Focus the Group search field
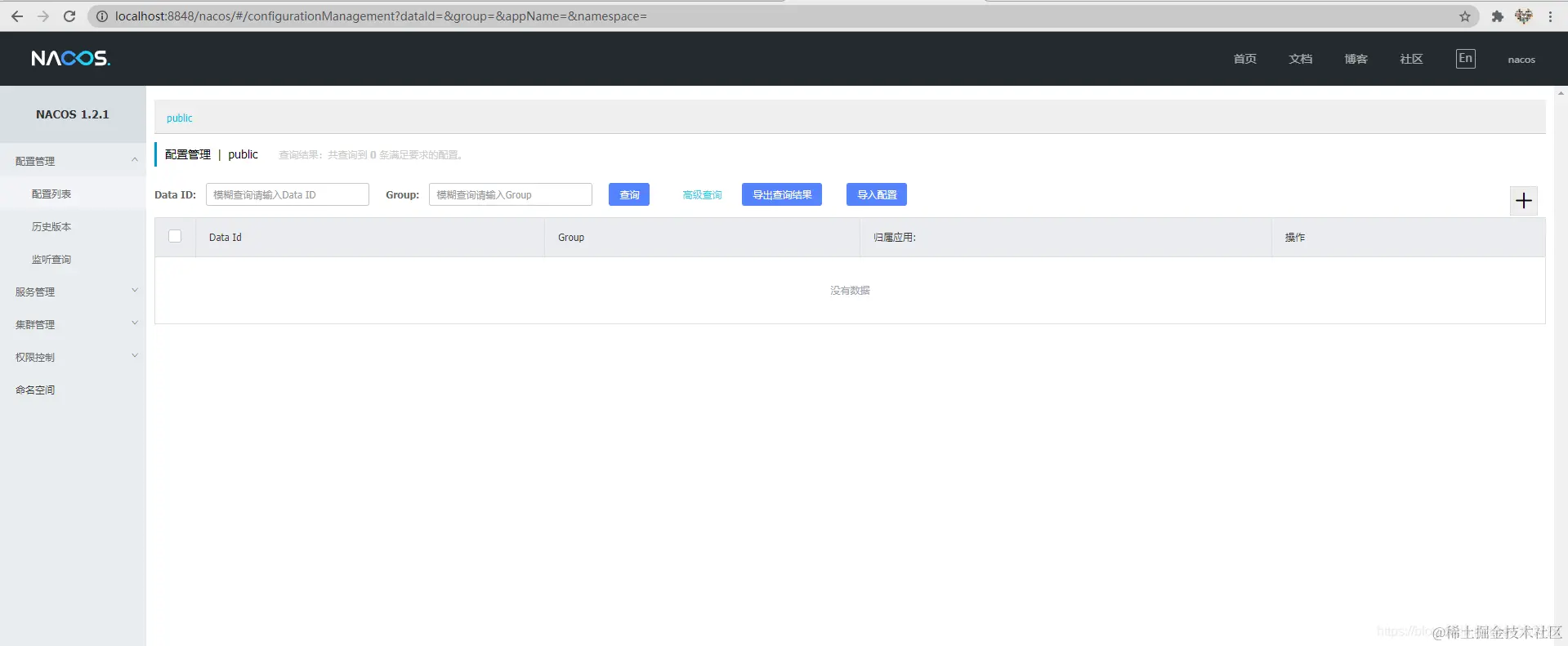Screen dimensions: 1568x646 (511, 194)
